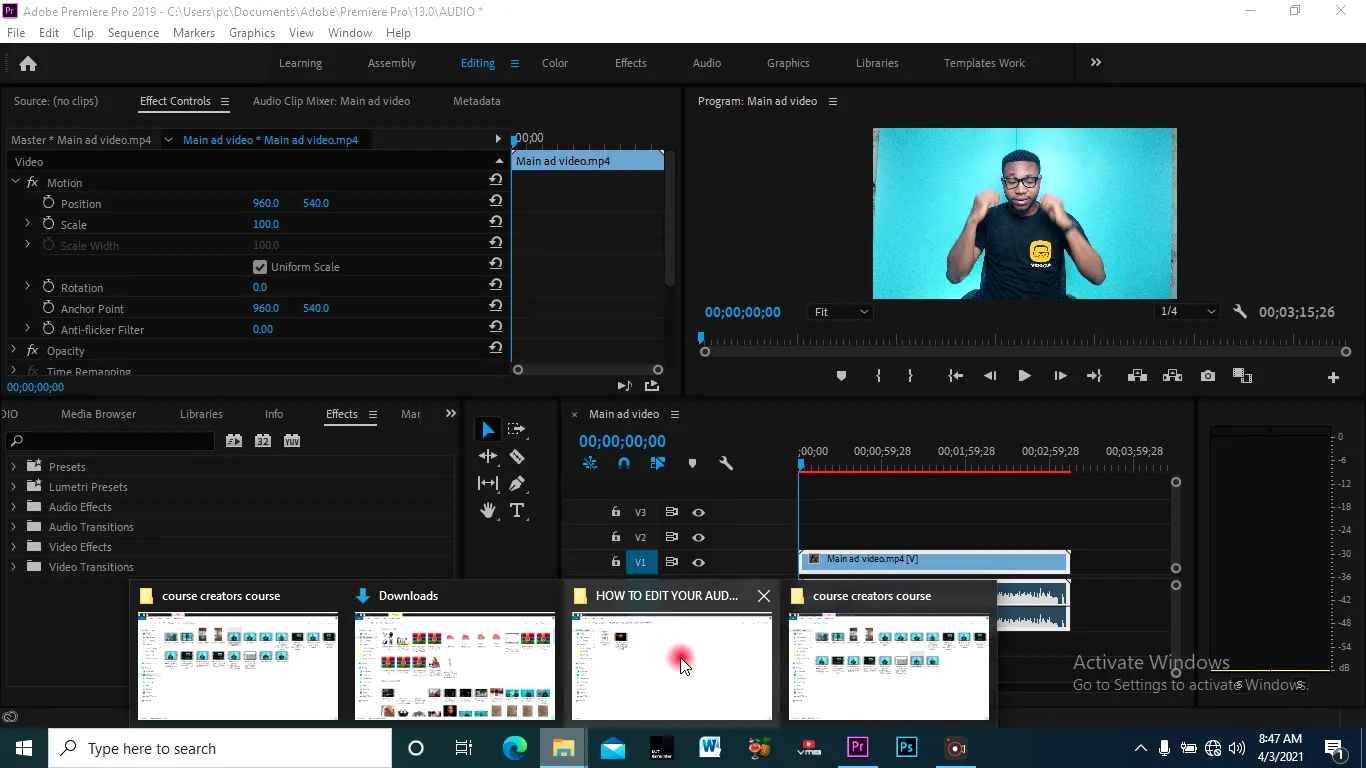Show the workspace overflow menu
The height and width of the screenshot is (768, 1366).
click(1096, 62)
